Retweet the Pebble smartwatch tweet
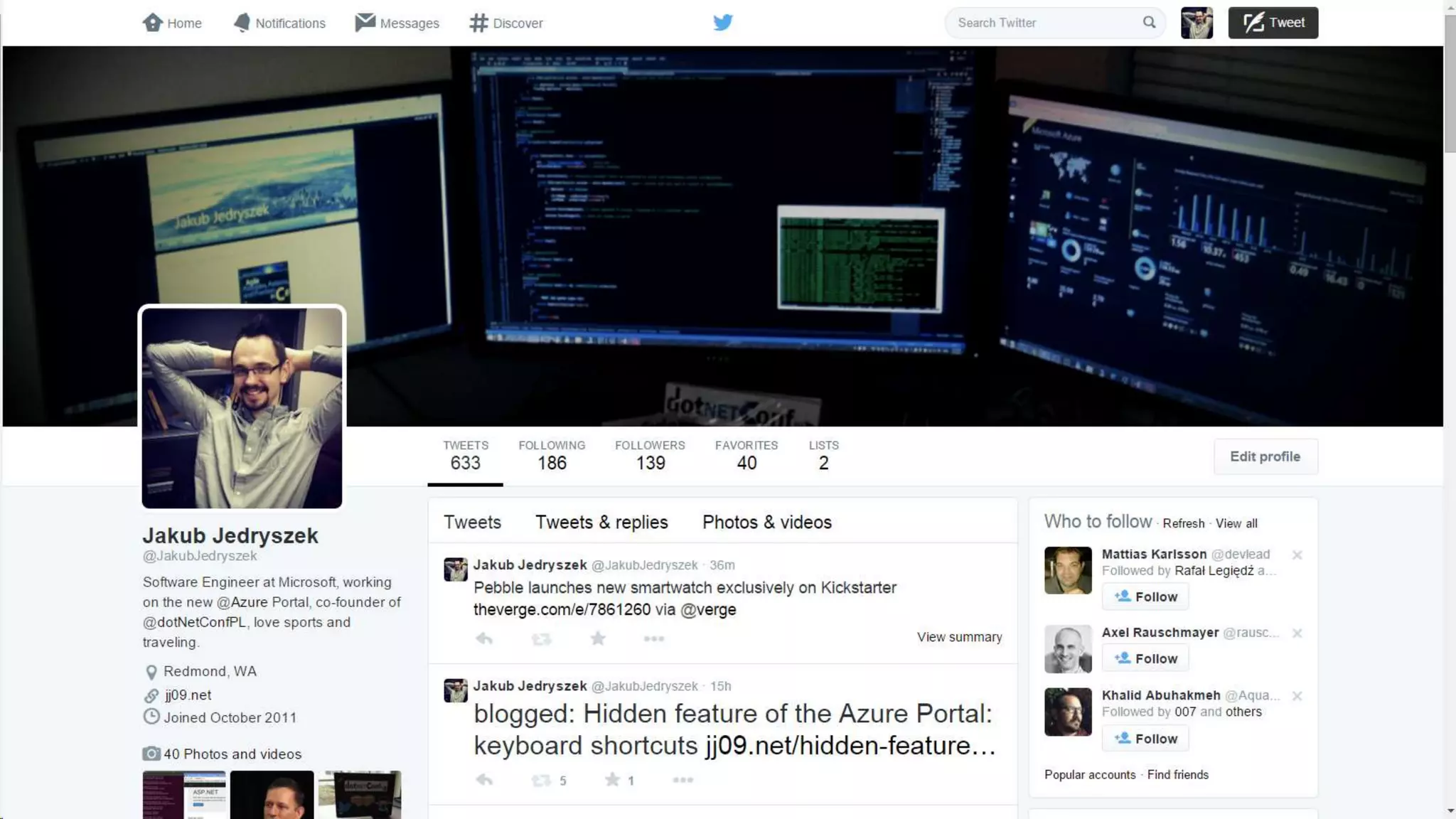Viewport: 1456px width, 819px height. coord(541,638)
